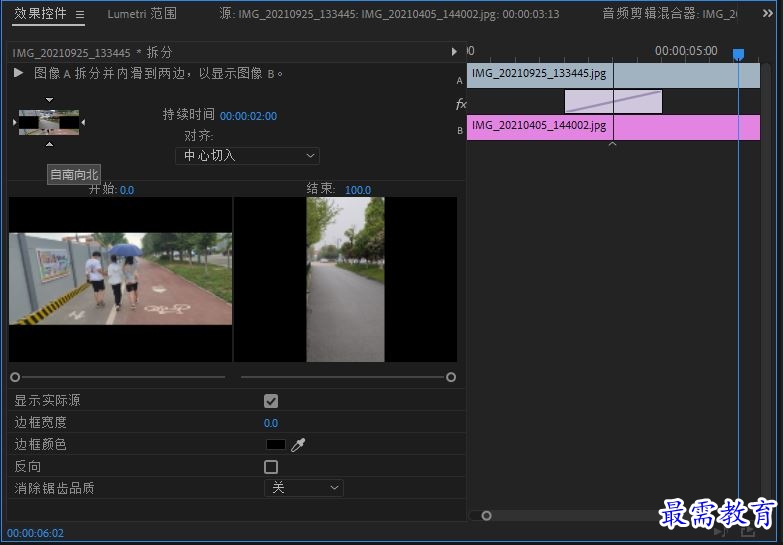Viewport: 783px width, 545px height.
Task: Switch to the 效果控件 tab
Action: pyautogui.click(x=40, y=13)
